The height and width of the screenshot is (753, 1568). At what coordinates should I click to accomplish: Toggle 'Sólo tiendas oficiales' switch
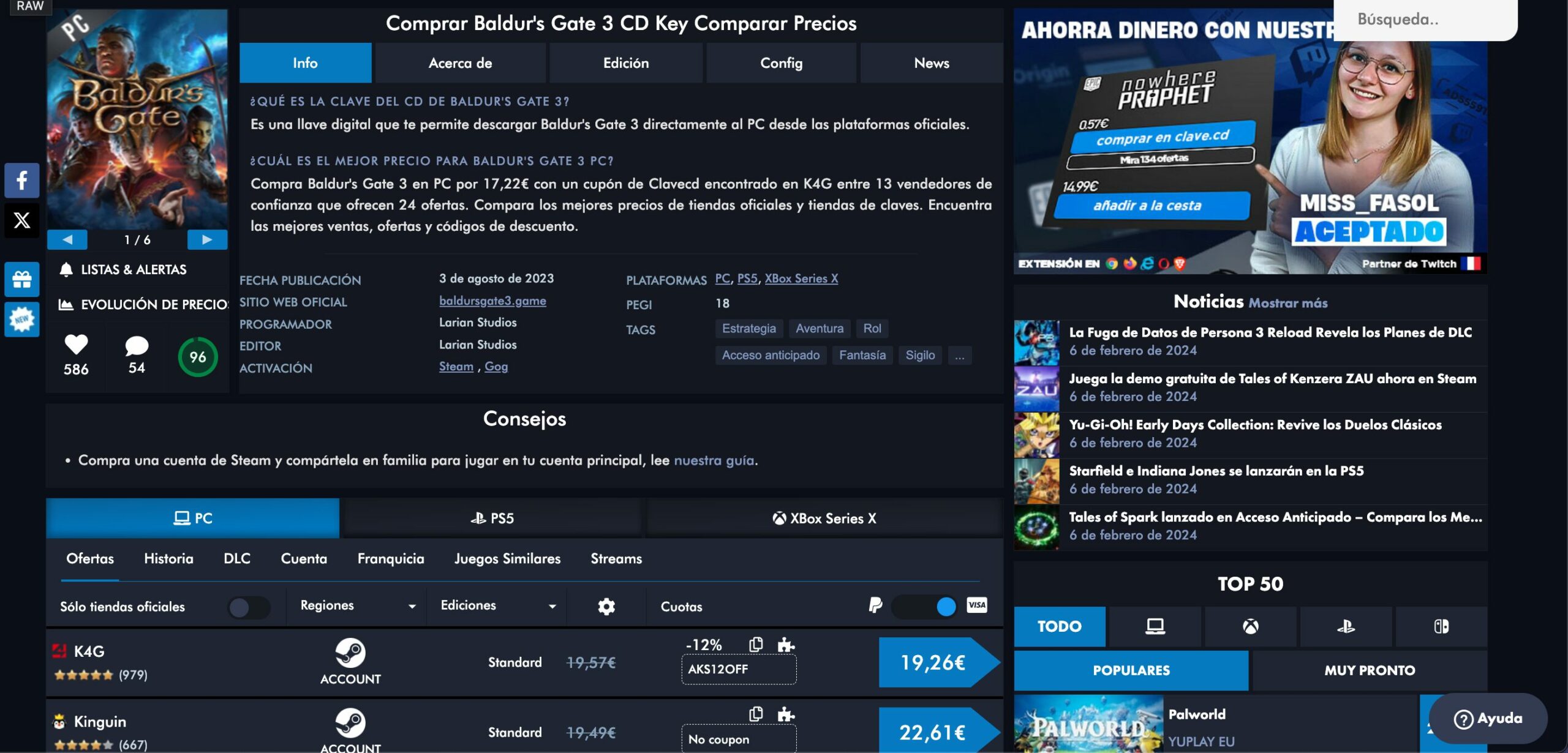(x=248, y=607)
